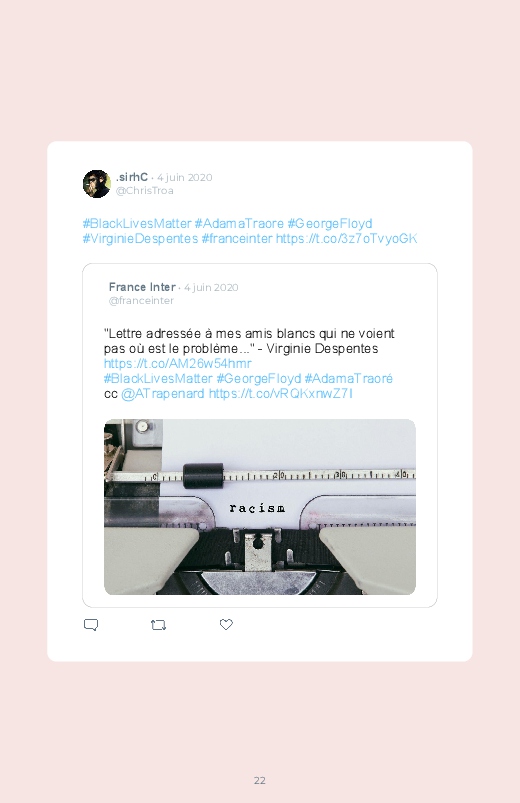Click the retweet arrows icon
Viewport: 520px width, 803px height.
pos(158,625)
